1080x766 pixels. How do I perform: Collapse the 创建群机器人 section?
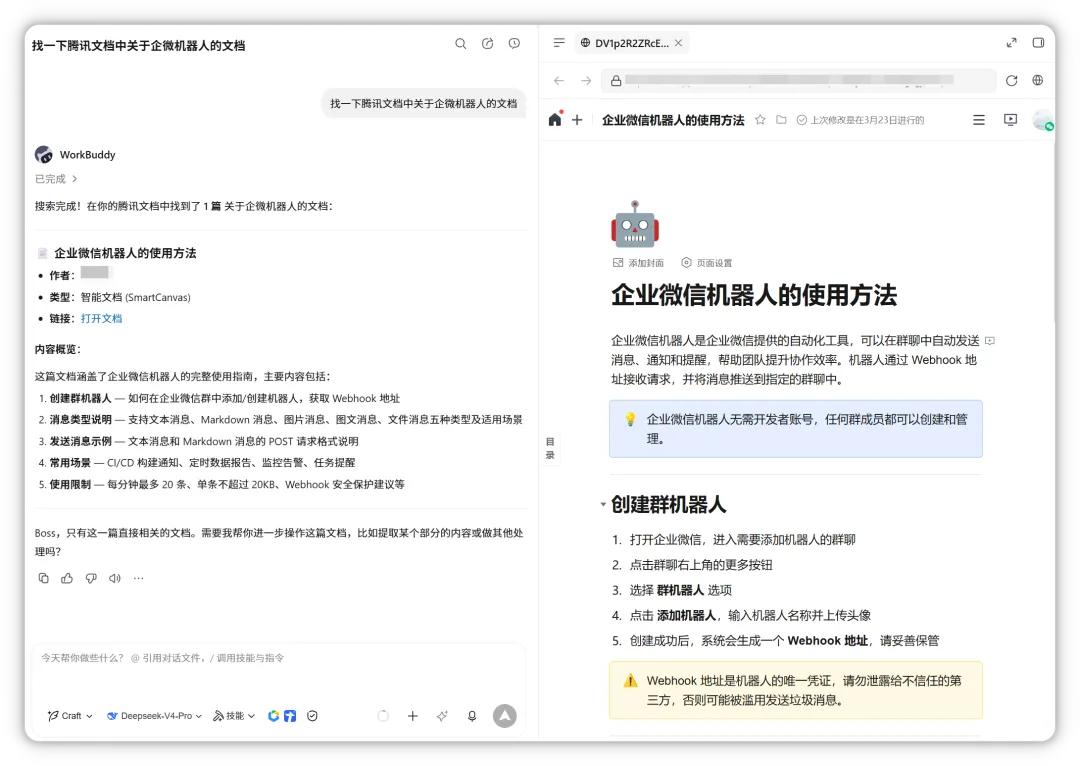point(603,504)
